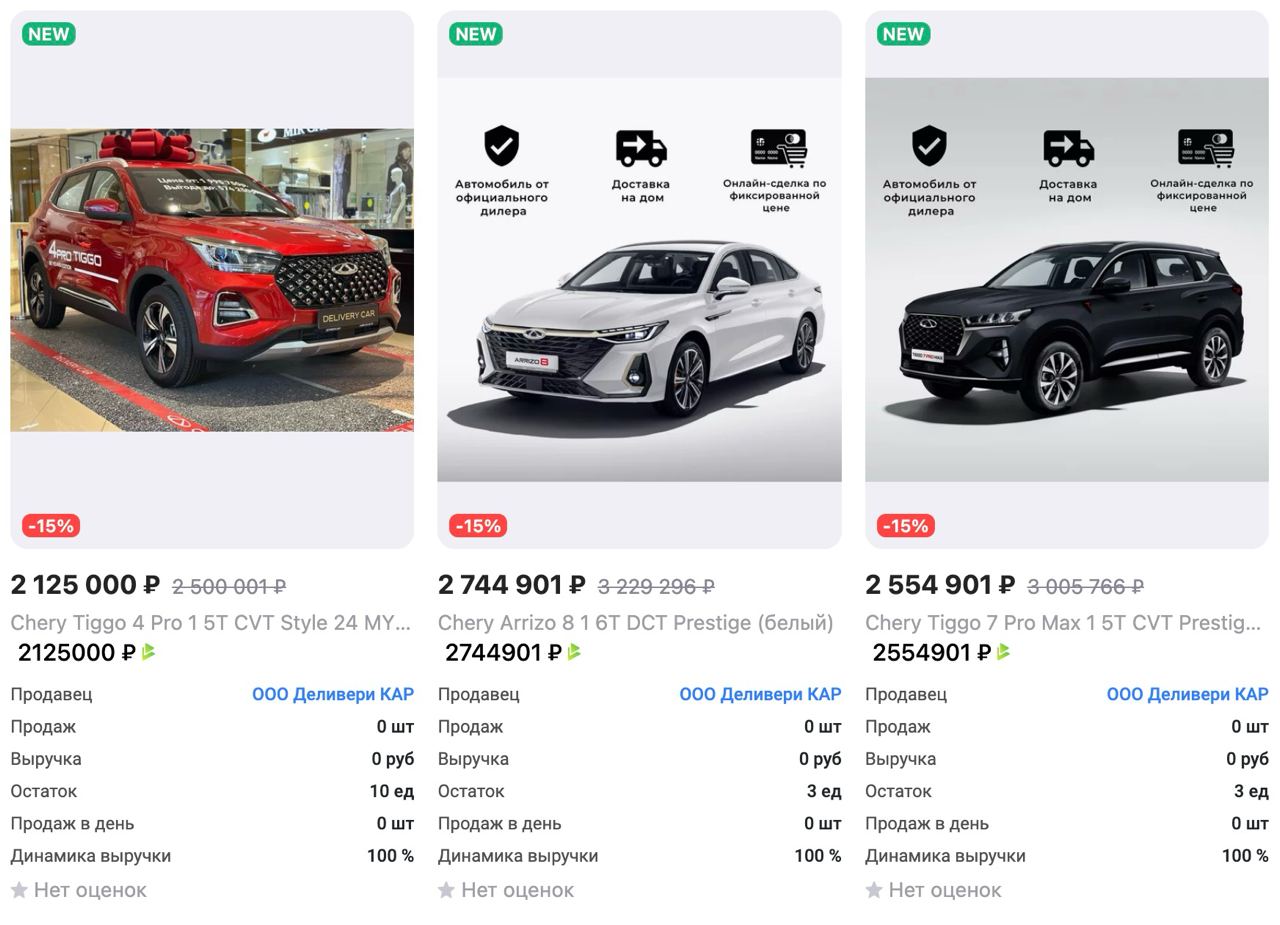
Task: Click the rating star under Arrizo 8
Action: (446, 890)
